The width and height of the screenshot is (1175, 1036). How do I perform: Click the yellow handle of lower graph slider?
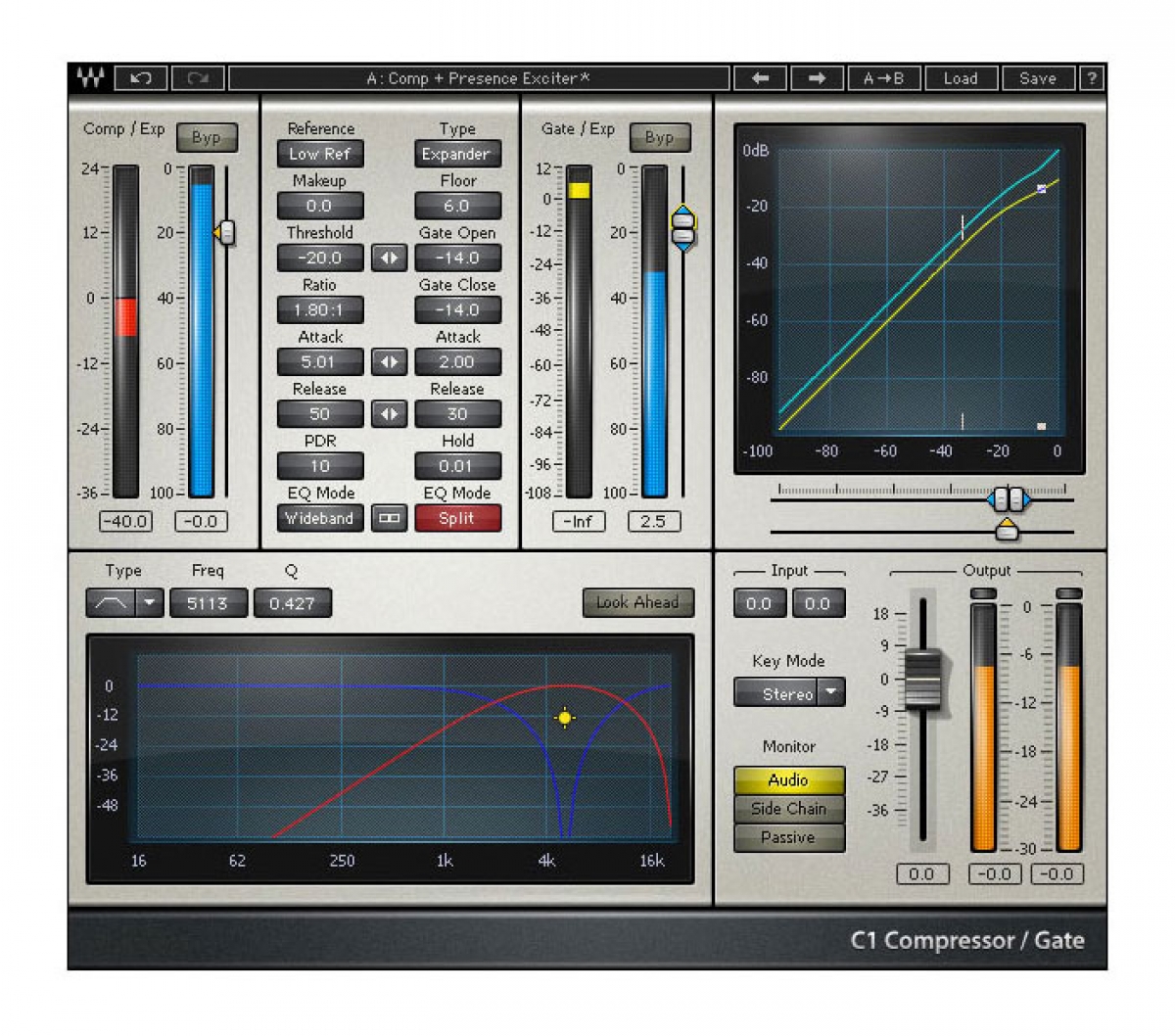pyautogui.click(x=1007, y=532)
